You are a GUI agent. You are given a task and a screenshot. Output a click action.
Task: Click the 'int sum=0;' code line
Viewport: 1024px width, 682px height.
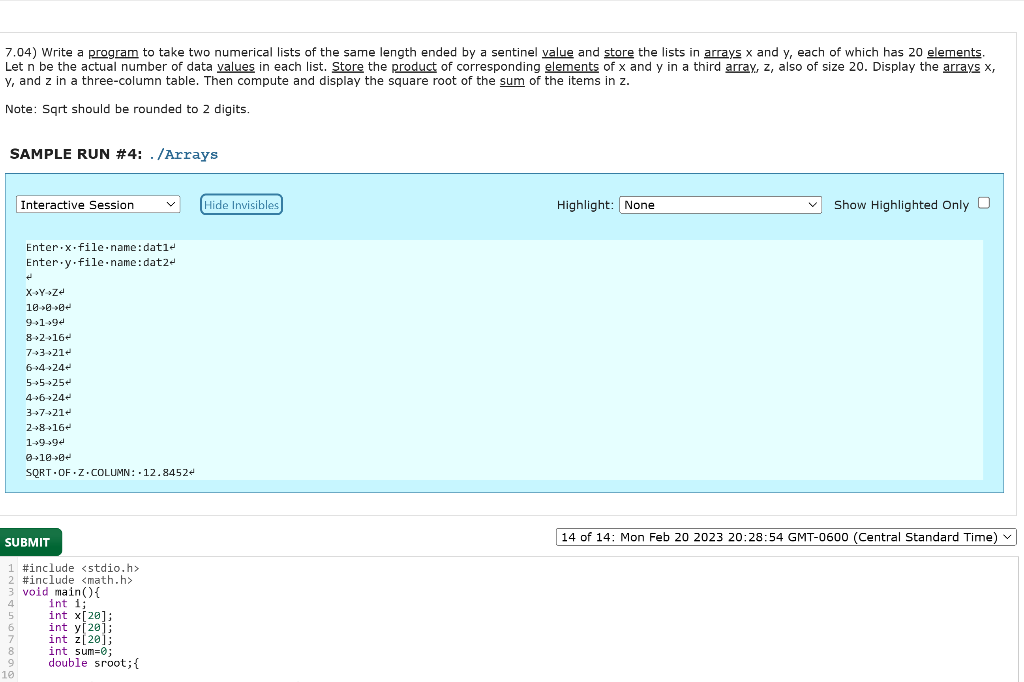[79, 651]
